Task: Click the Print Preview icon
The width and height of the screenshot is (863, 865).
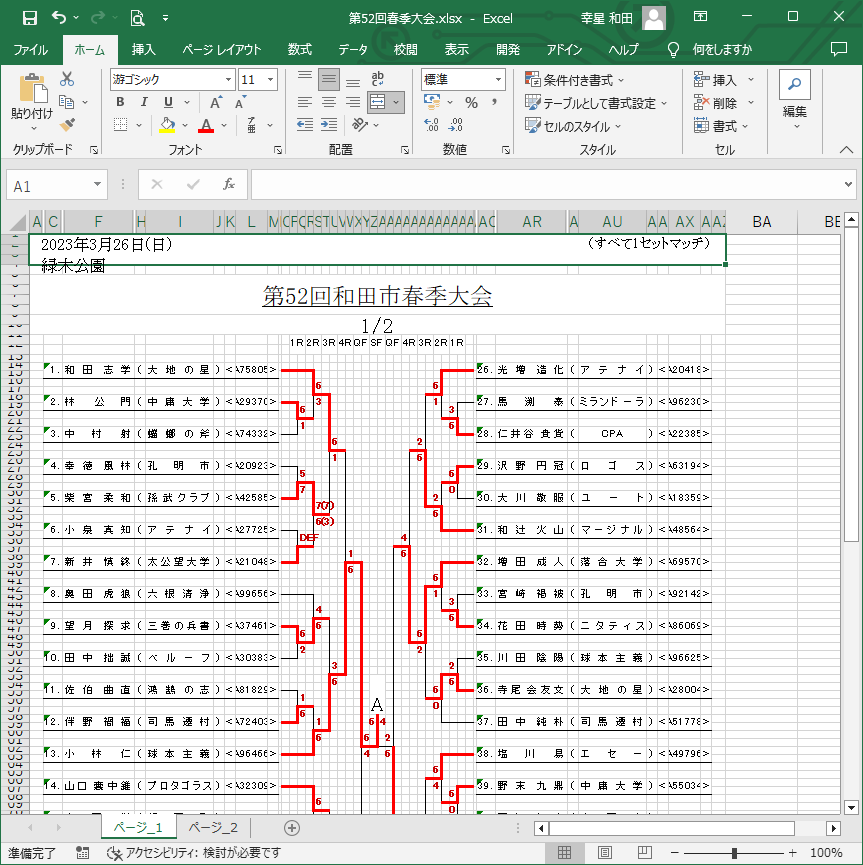Action: point(137,18)
